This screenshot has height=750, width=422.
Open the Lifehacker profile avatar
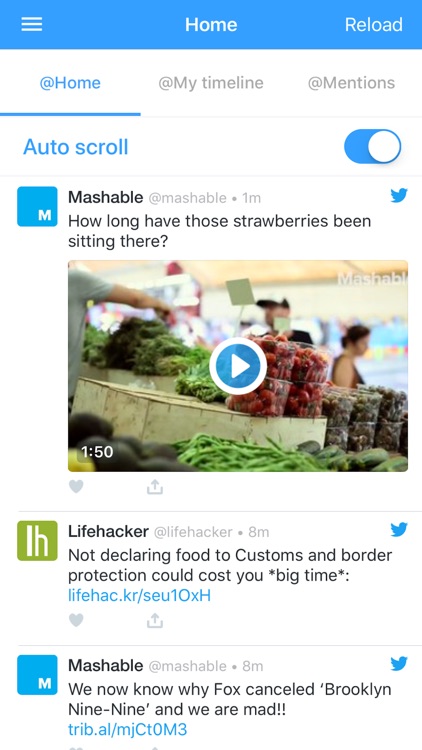[37, 540]
